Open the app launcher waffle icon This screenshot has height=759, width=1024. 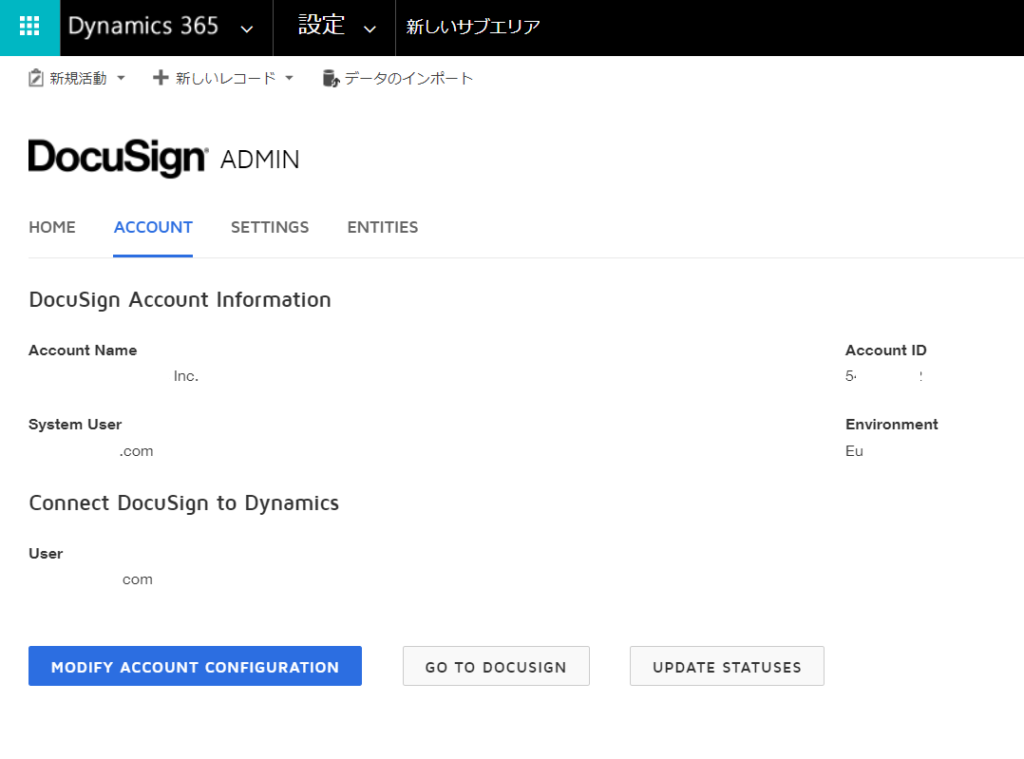29,26
